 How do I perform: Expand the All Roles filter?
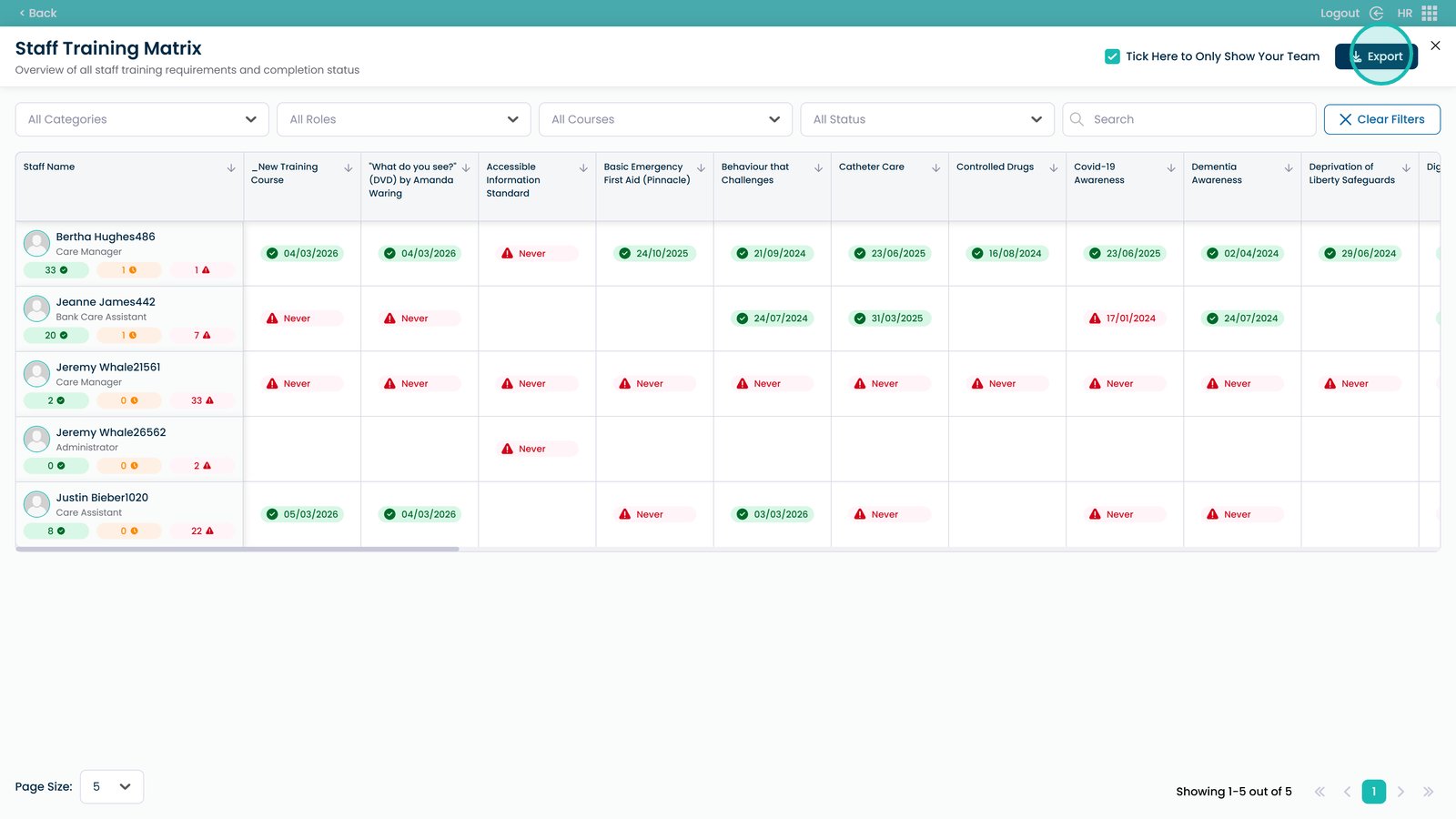(x=403, y=119)
